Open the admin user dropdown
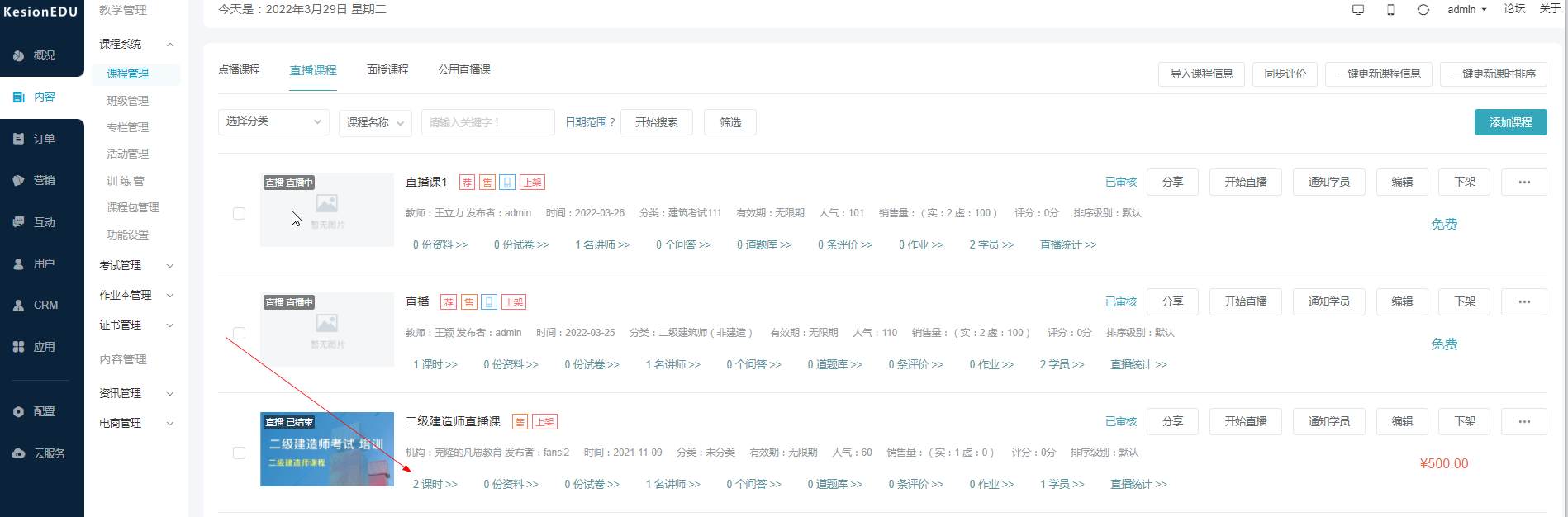1568x517 pixels. [x=1466, y=10]
